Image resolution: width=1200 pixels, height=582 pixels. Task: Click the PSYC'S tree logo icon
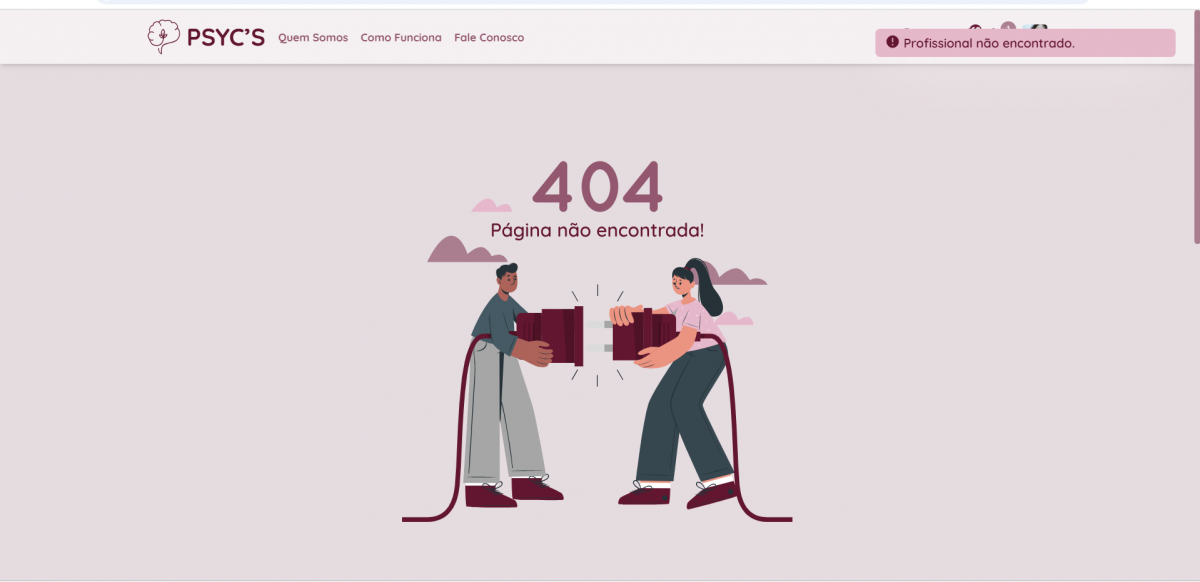tap(163, 37)
